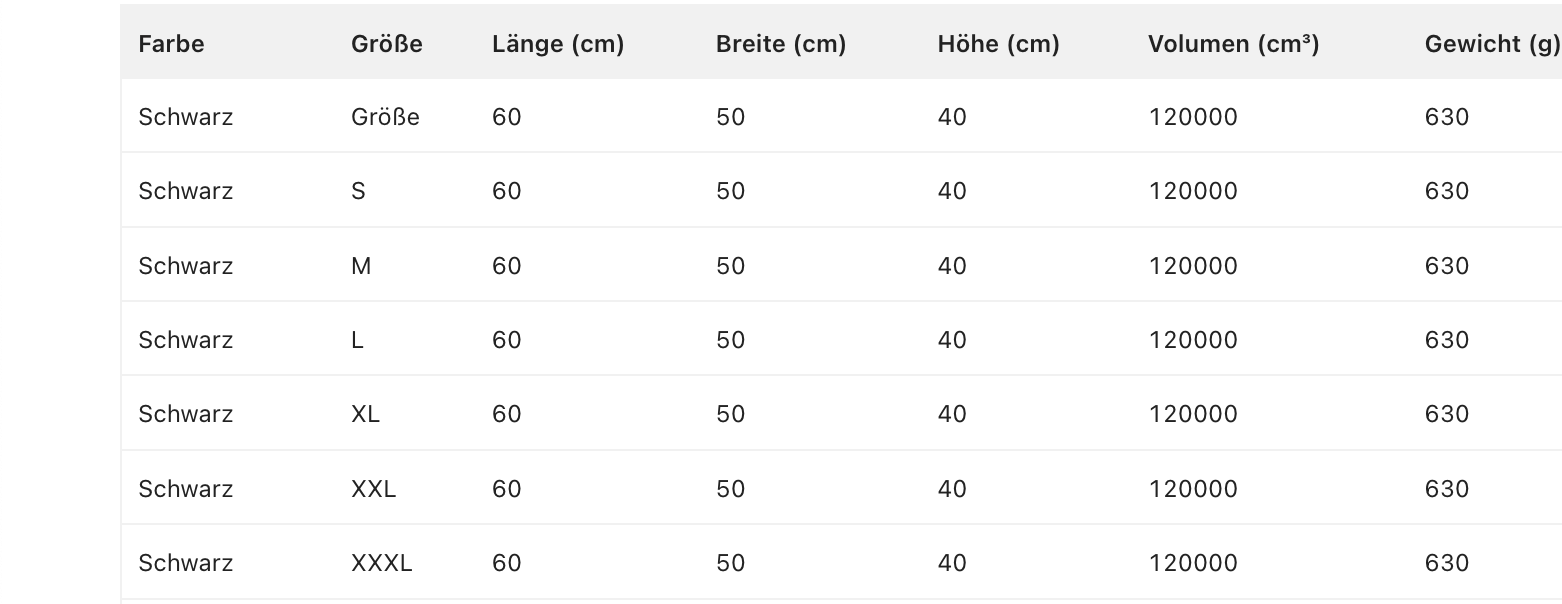
Task: Click the XL size cell
Action: [366, 414]
